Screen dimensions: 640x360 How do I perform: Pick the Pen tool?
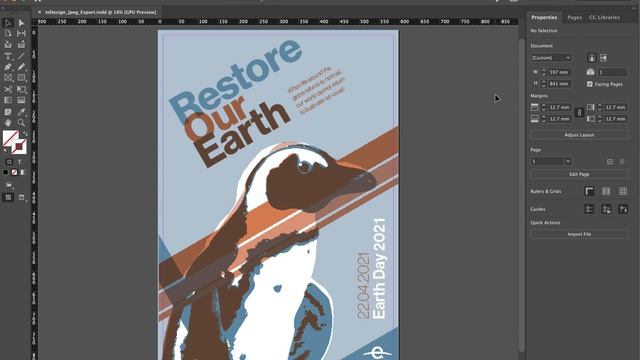coord(8,67)
